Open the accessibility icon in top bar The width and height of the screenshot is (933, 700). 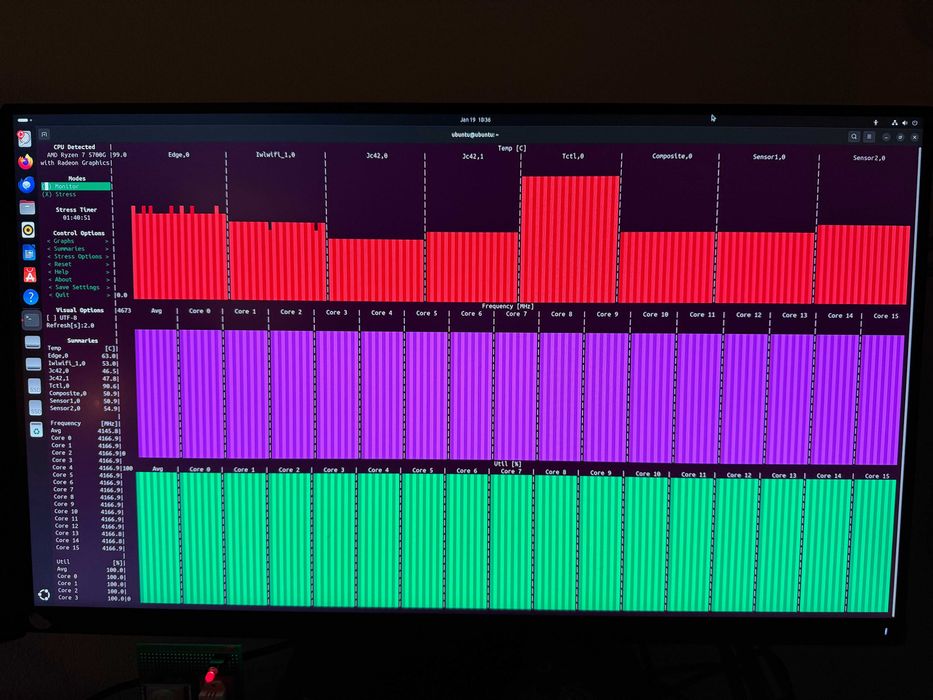pyautogui.click(x=875, y=123)
